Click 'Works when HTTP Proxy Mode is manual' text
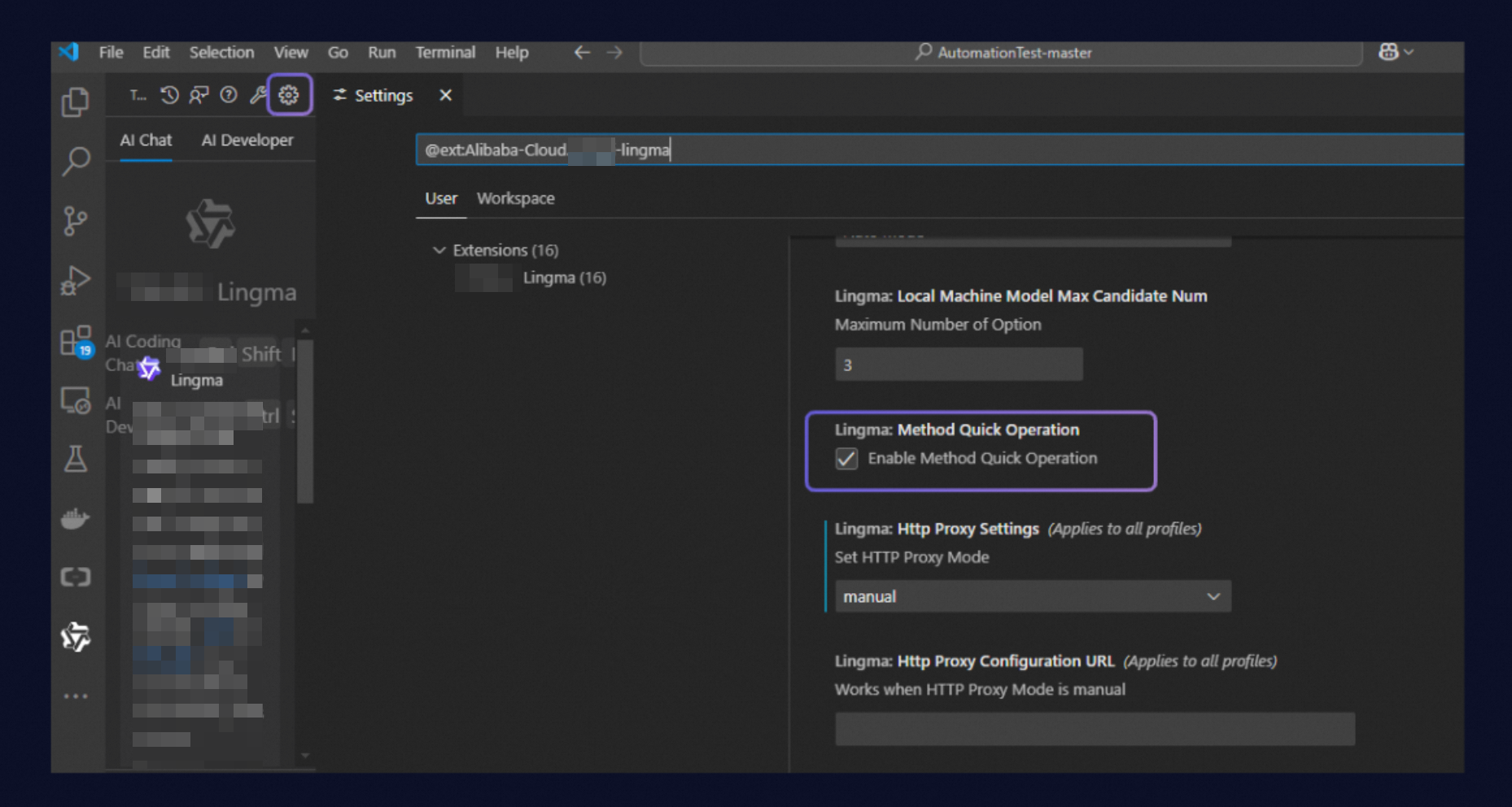1512x807 pixels. coord(980,690)
